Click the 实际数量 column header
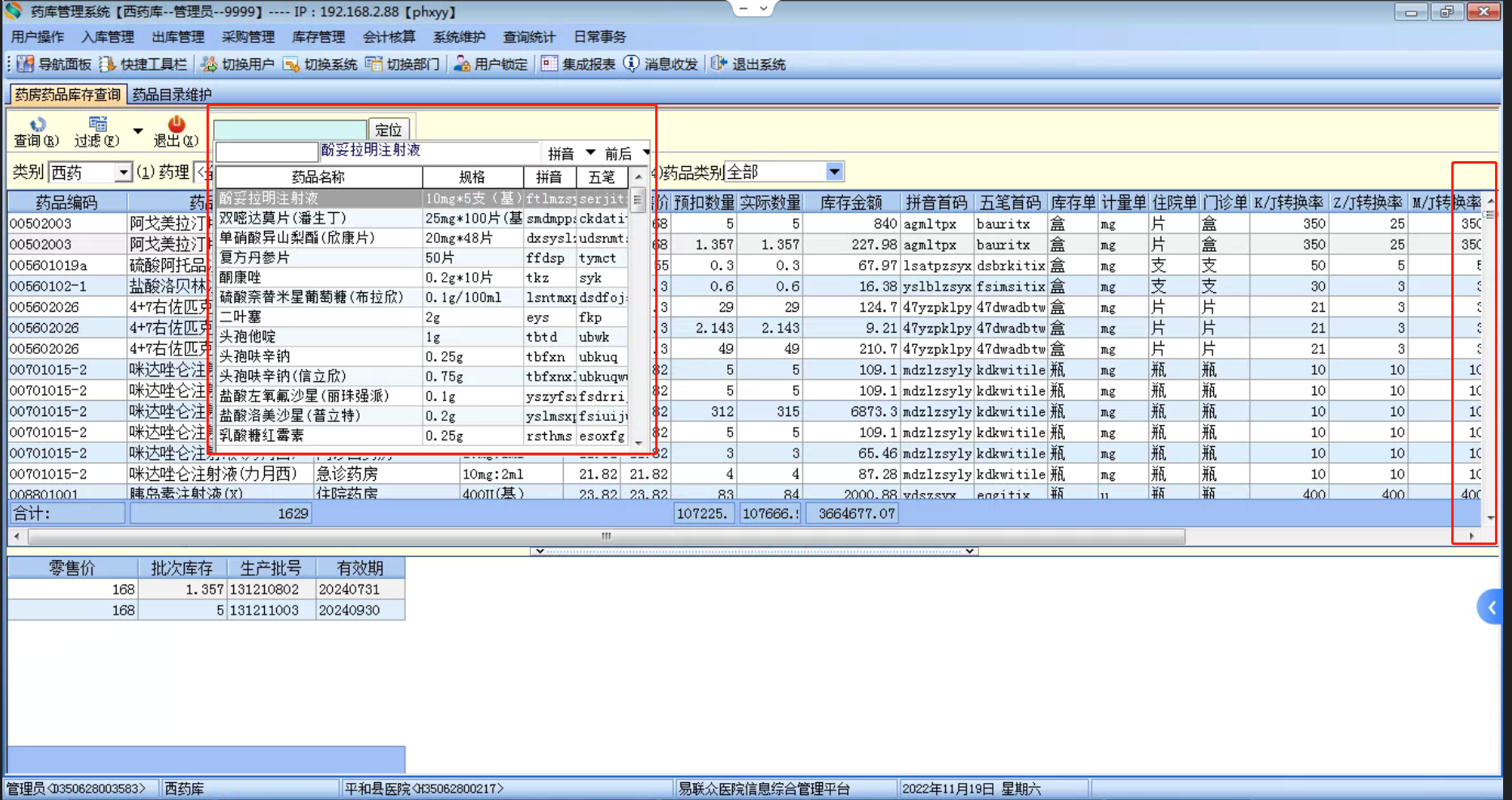This screenshot has height=800, width=1512. 769,202
